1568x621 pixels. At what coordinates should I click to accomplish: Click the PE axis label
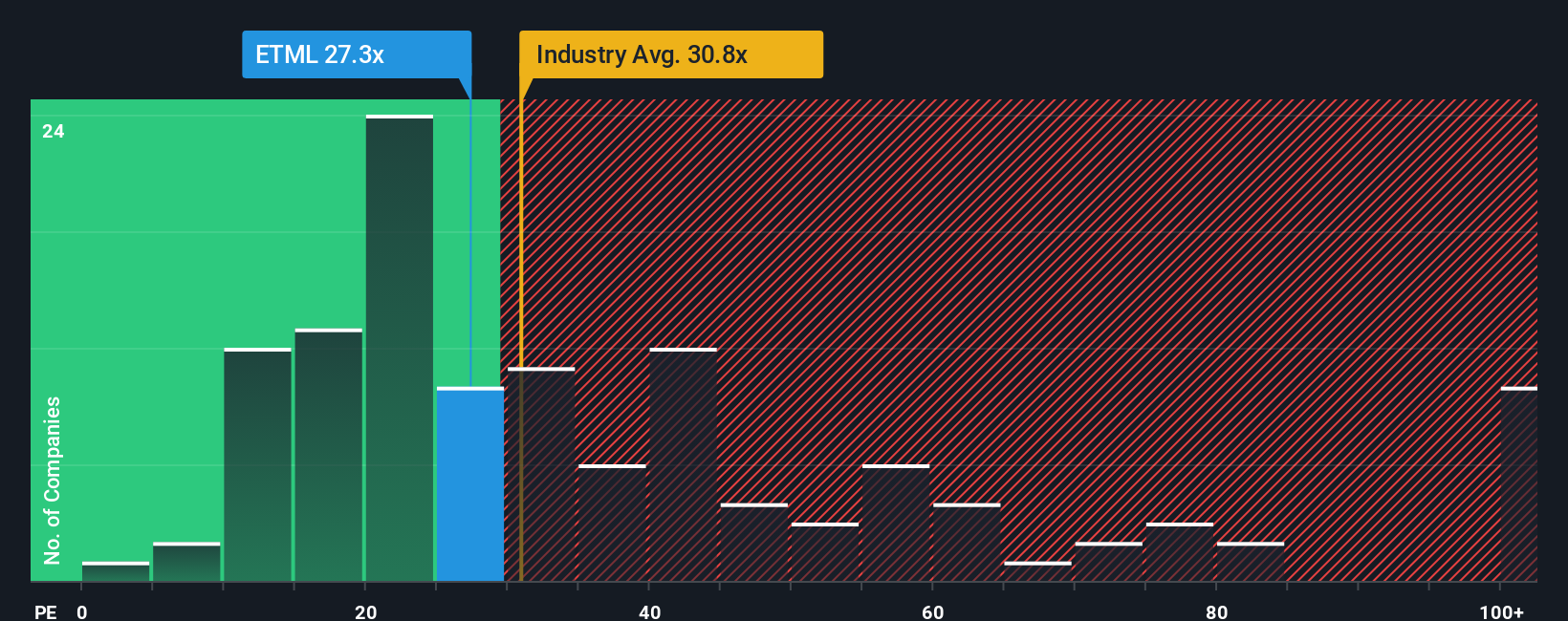coord(46,612)
